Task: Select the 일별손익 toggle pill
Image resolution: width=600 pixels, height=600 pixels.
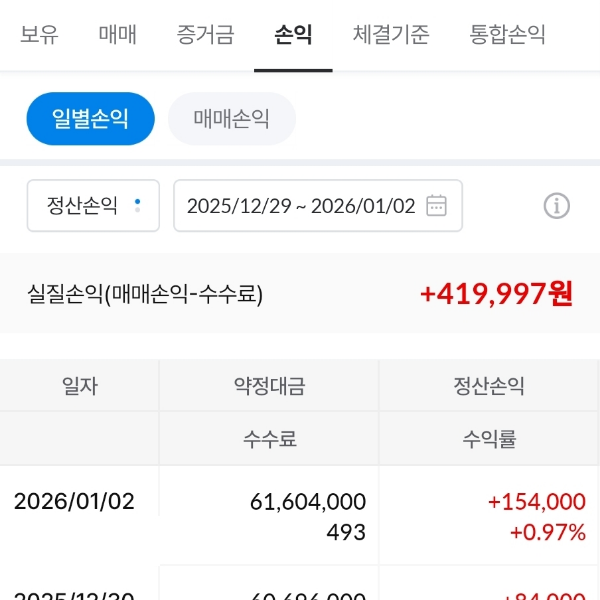Action: [x=91, y=119]
